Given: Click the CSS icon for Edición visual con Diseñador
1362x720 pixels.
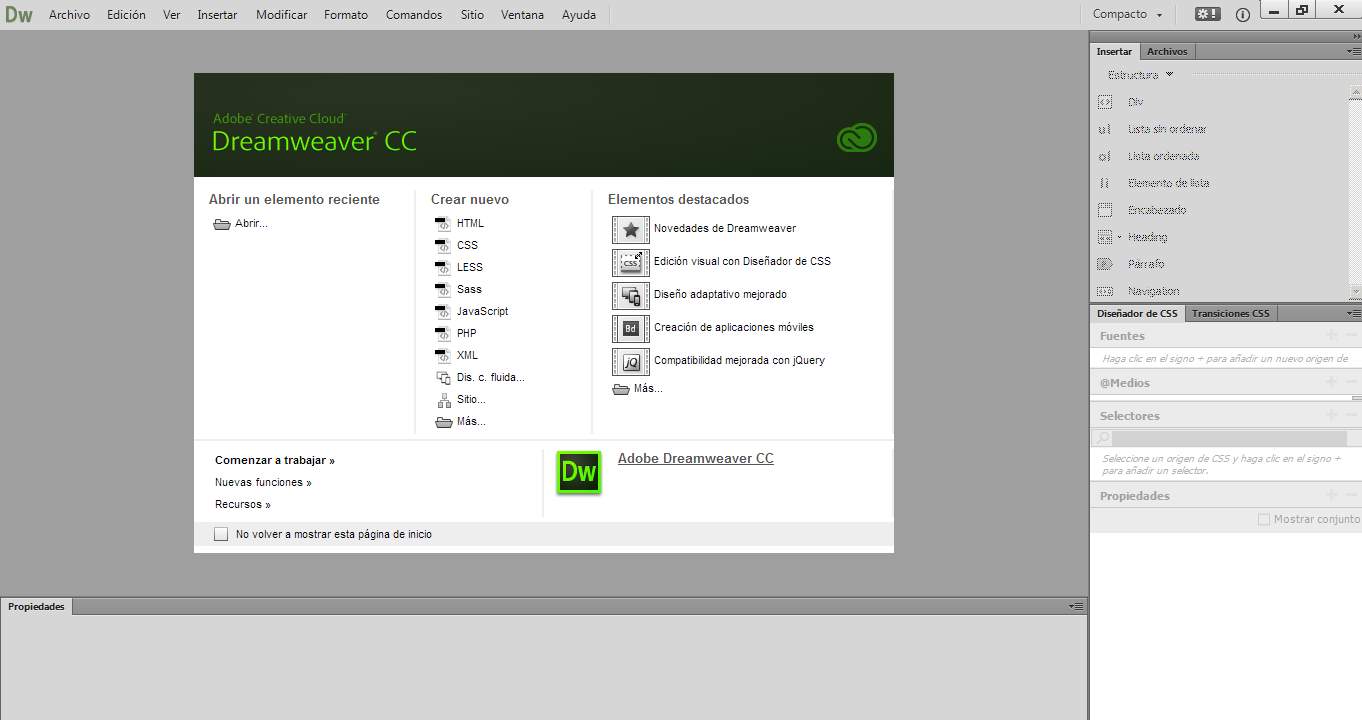Looking at the screenshot, I should pos(631,262).
